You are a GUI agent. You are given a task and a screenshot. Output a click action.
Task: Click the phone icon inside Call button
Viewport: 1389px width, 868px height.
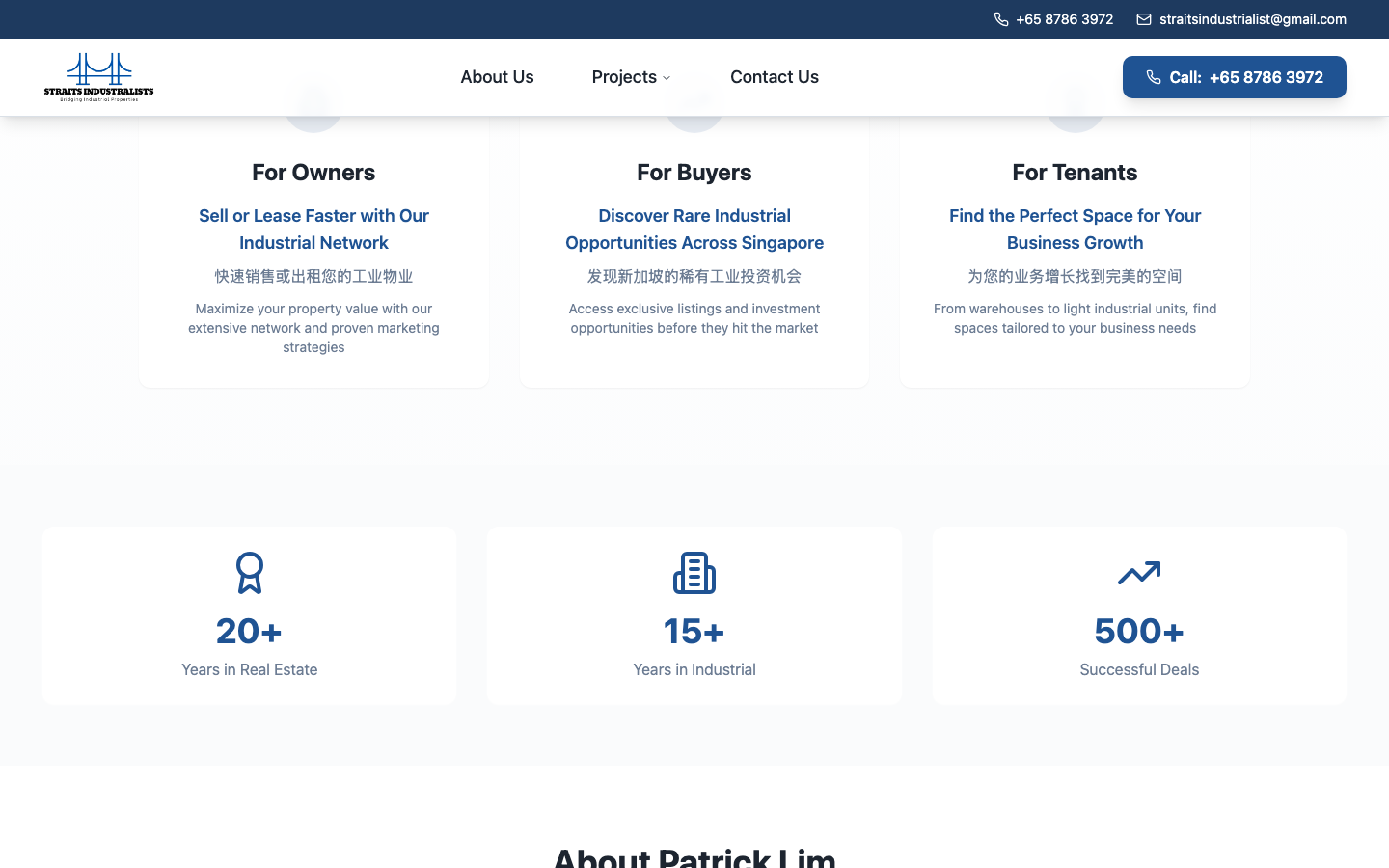pos(1154,77)
